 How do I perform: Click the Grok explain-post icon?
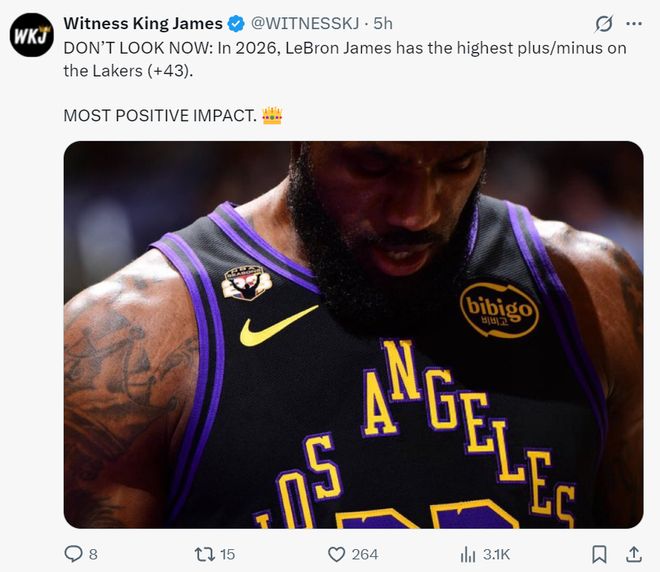coord(604,24)
